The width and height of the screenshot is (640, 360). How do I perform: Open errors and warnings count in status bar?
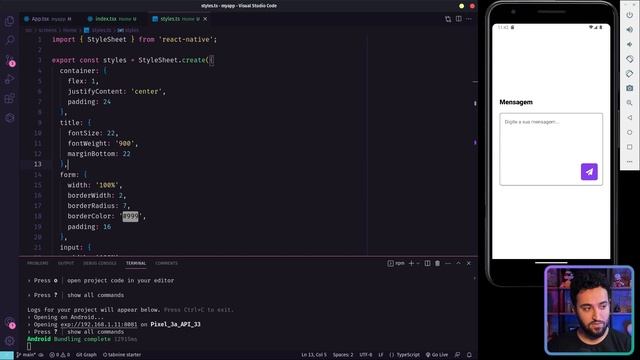(x=60, y=355)
